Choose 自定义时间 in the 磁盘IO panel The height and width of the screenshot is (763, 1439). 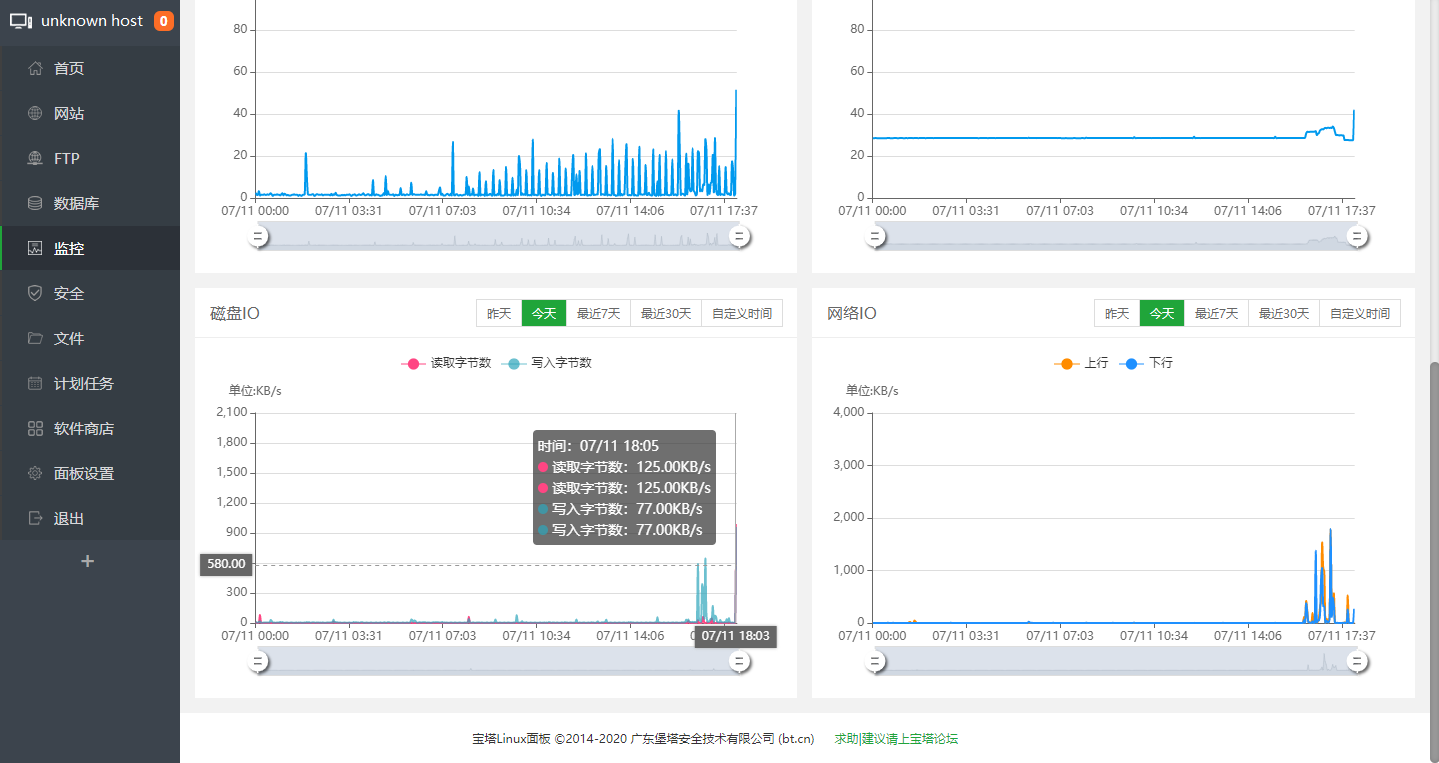(742, 313)
